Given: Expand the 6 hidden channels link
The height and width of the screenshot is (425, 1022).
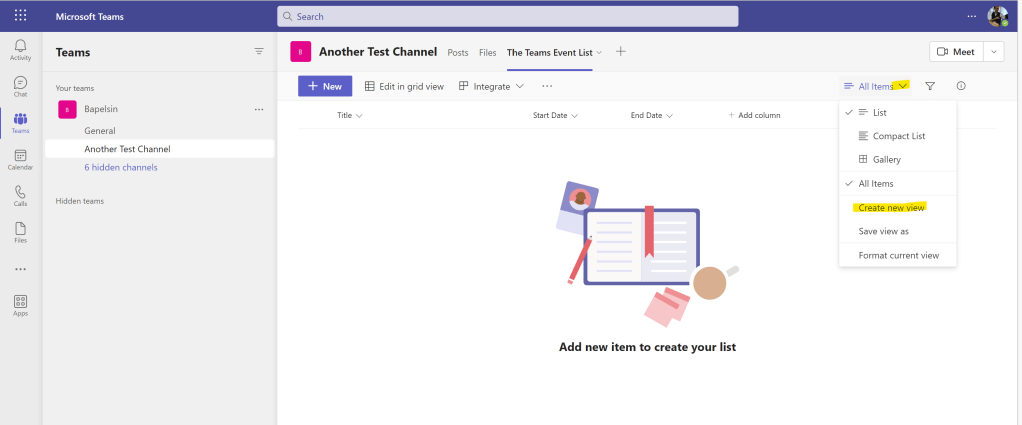Looking at the screenshot, I should (120, 167).
